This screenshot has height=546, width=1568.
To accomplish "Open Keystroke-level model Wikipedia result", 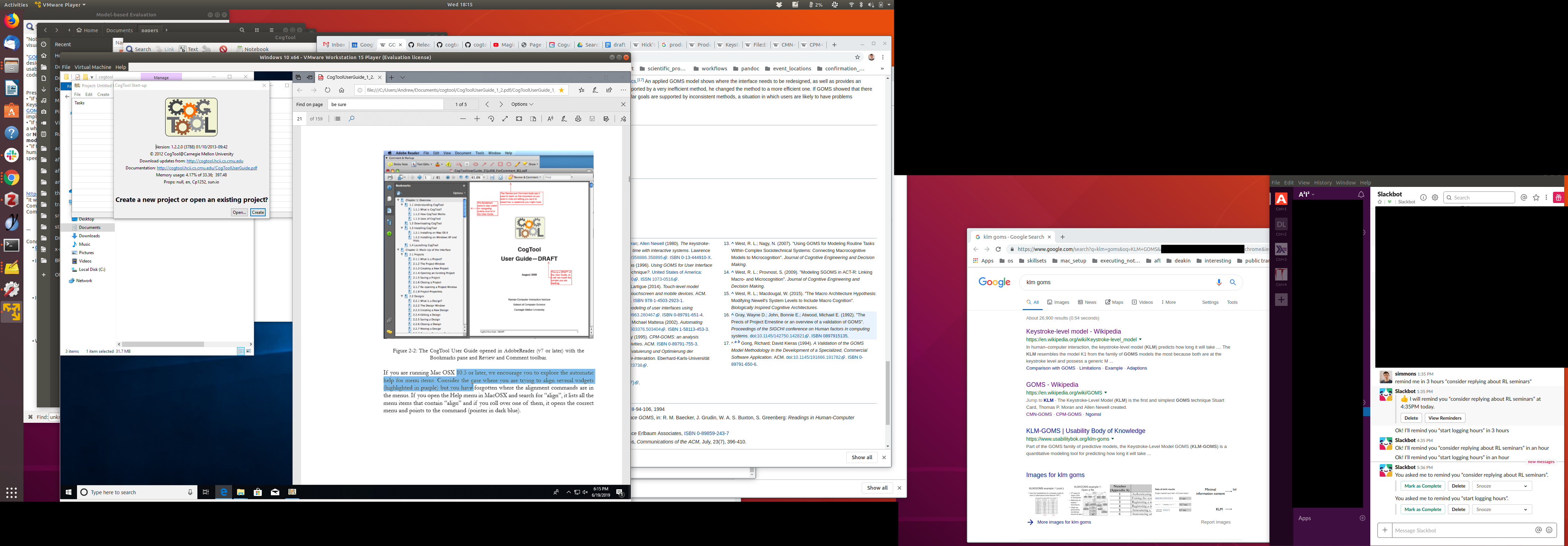I will (1072, 332).
